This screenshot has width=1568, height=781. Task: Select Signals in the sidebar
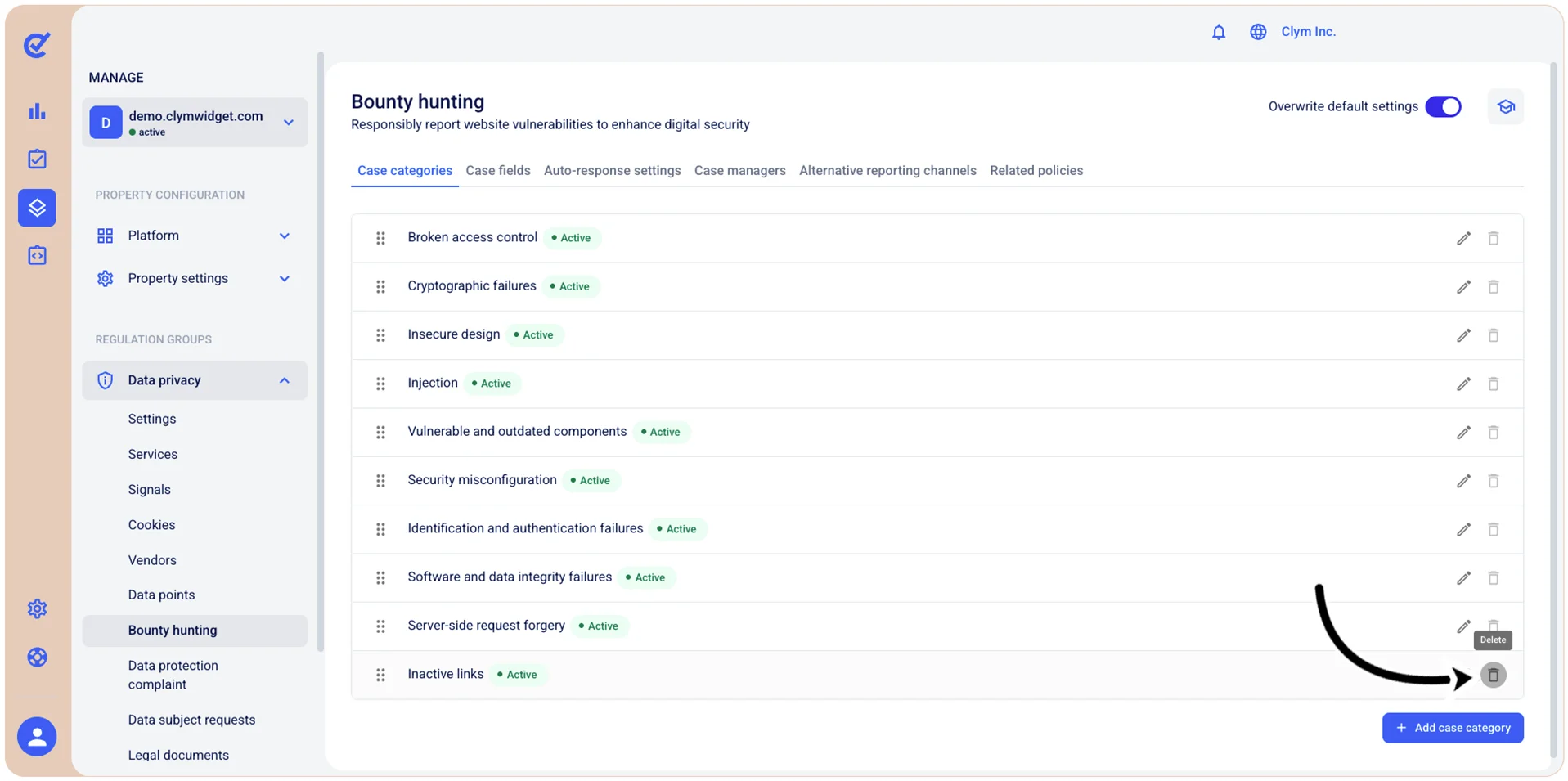(150, 489)
